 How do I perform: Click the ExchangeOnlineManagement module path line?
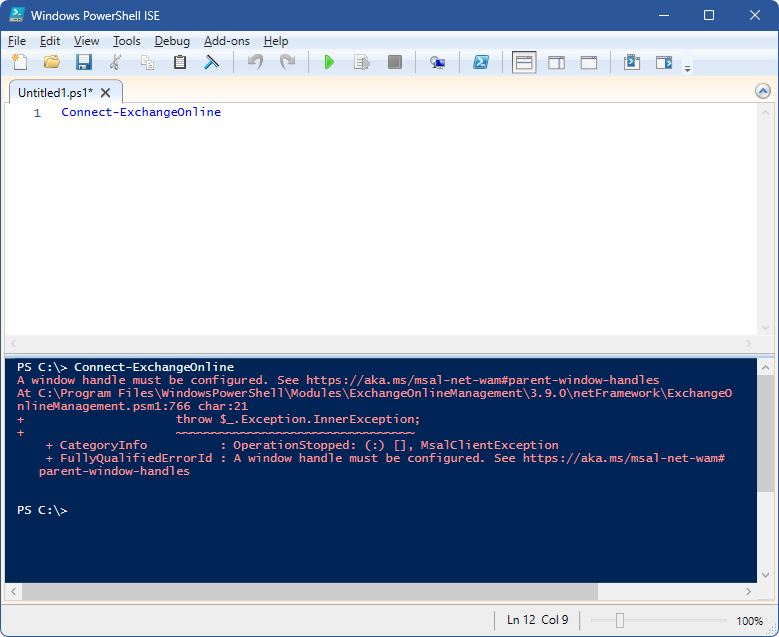(374, 399)
